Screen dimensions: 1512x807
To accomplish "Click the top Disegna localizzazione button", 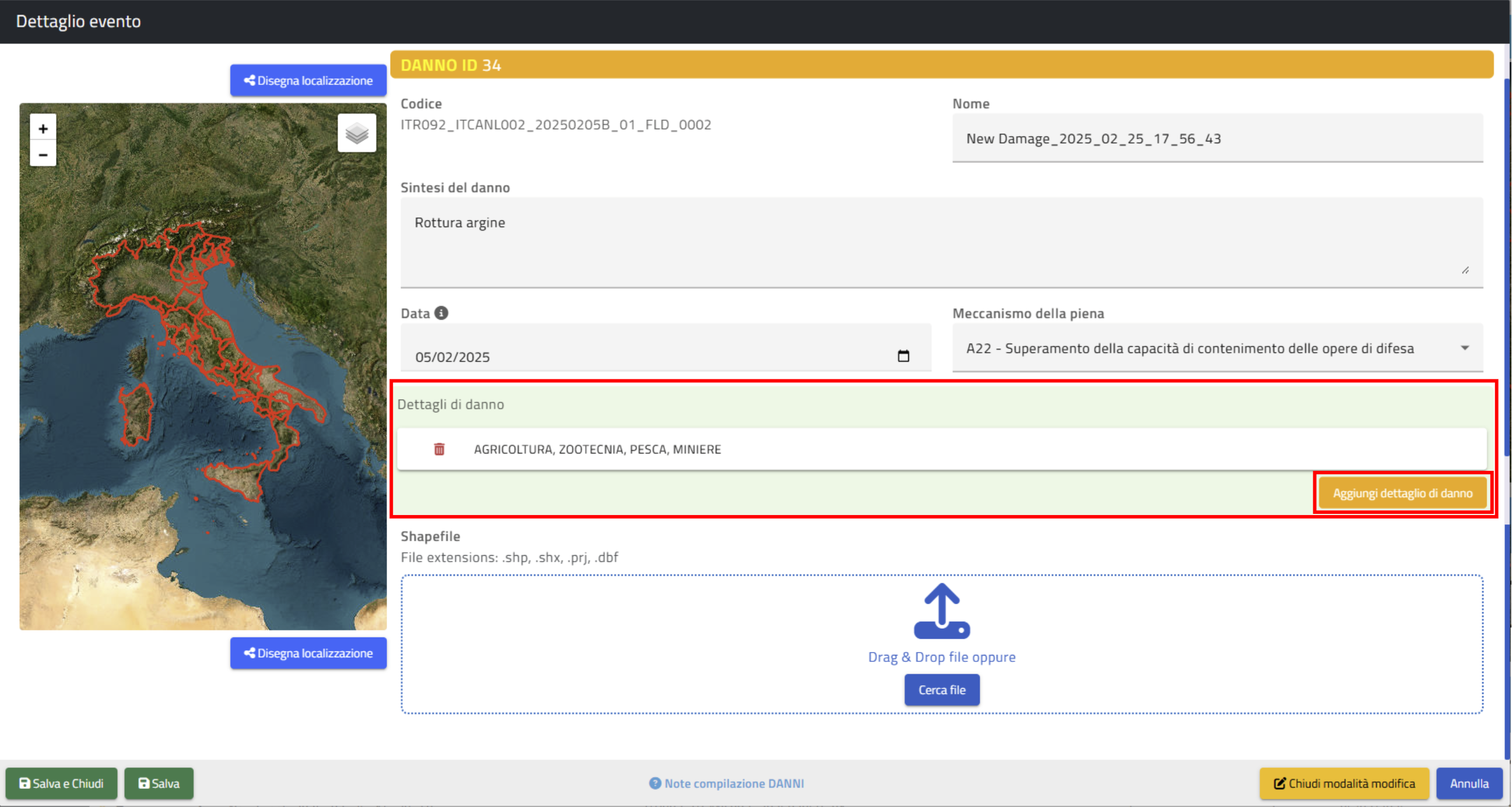I will [308, 80].
